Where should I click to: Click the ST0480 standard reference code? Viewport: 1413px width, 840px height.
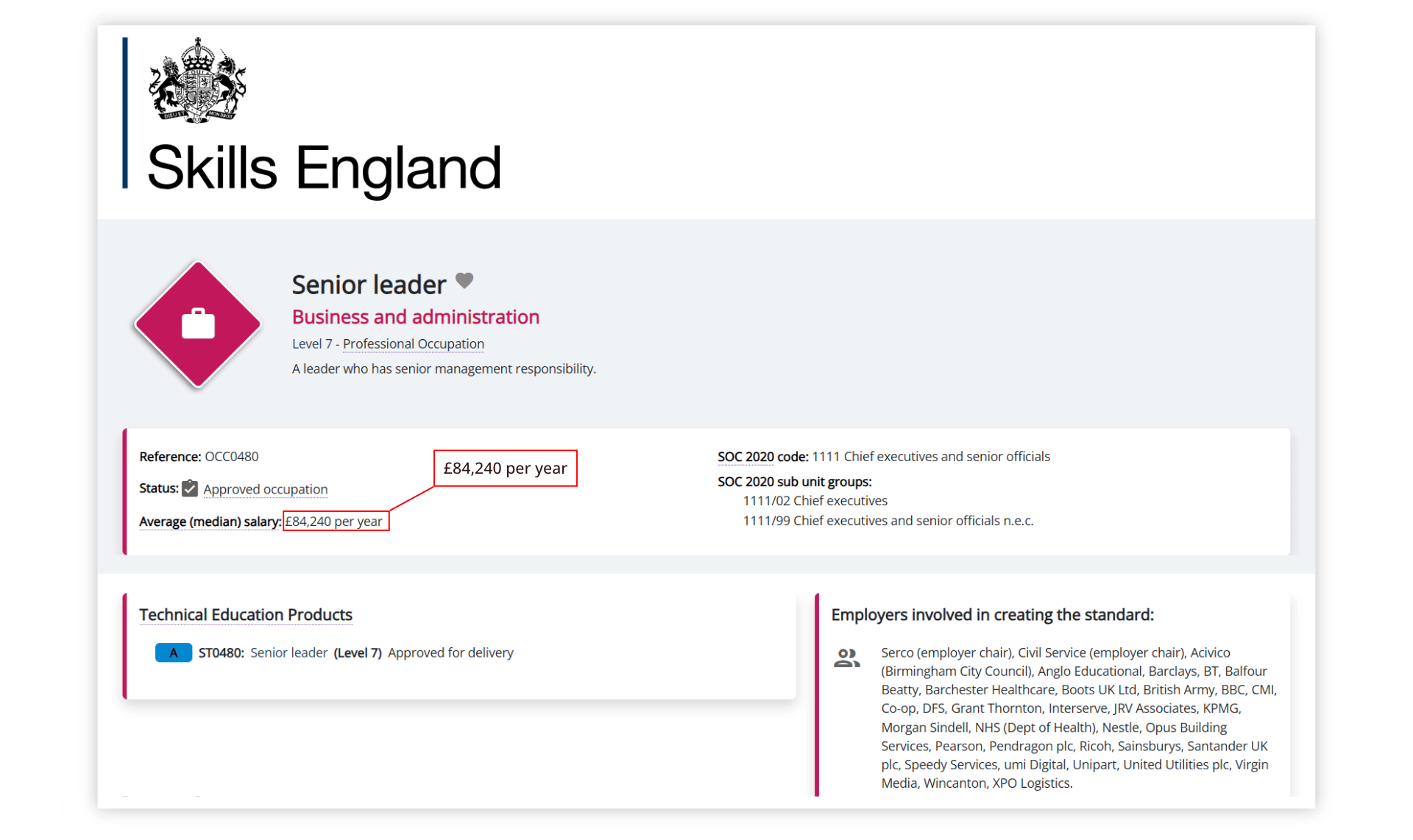click(220, 652)
